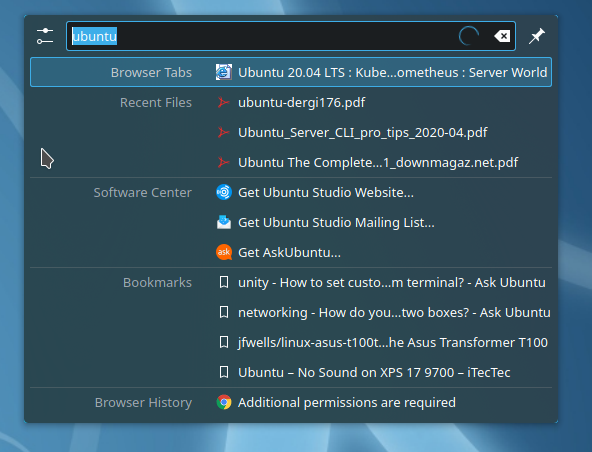Screen dimensions: 592x452
Task: Click the Browser History category label
Action: coord(143,403)
